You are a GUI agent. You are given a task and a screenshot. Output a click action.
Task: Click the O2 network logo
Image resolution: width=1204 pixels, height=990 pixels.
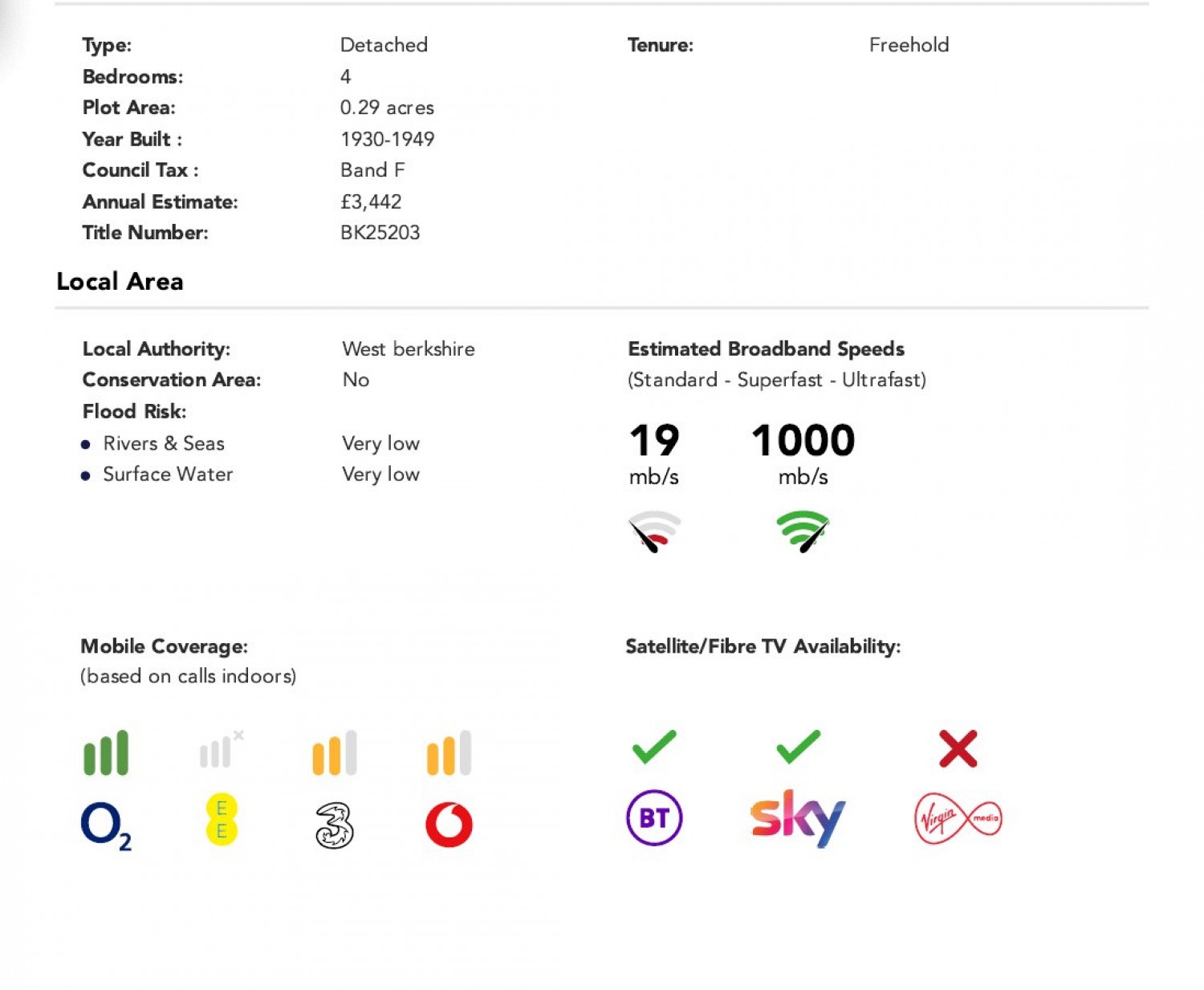click(x=105, y=825)
